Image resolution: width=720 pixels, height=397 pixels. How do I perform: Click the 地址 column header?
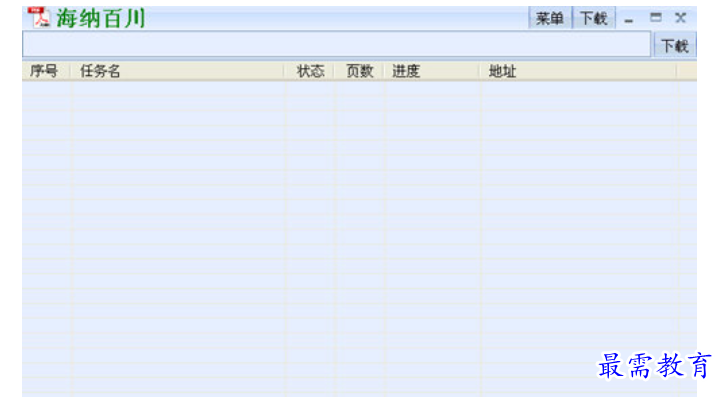(578, 71)
